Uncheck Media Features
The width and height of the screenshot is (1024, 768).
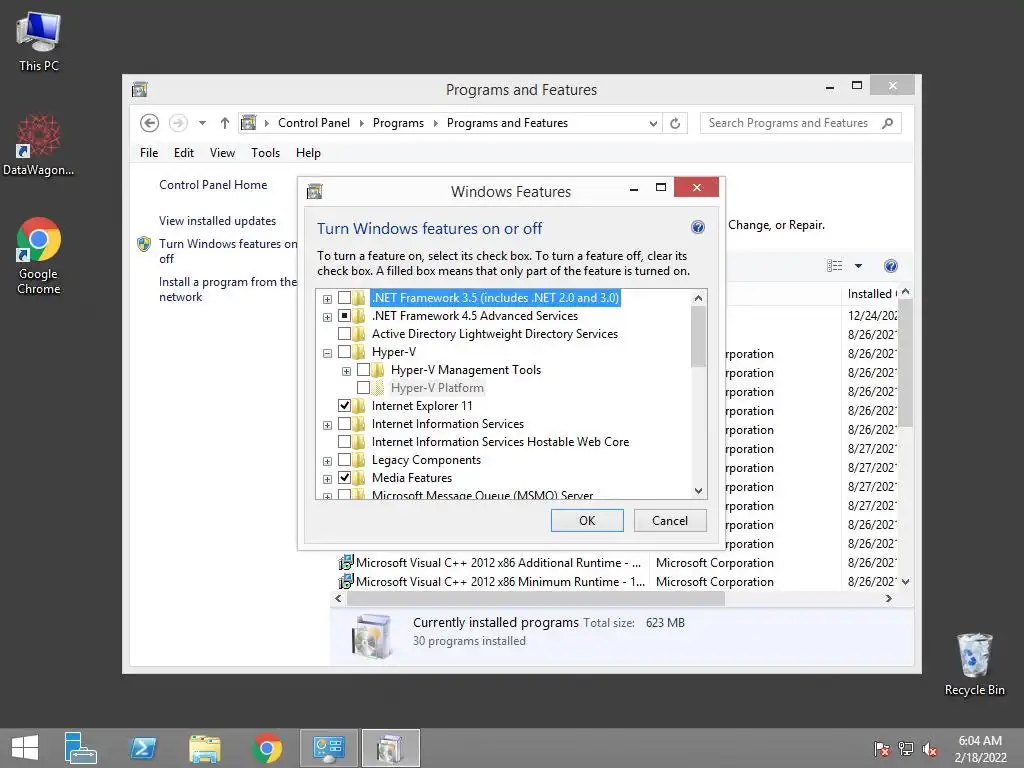pos(344,478)
